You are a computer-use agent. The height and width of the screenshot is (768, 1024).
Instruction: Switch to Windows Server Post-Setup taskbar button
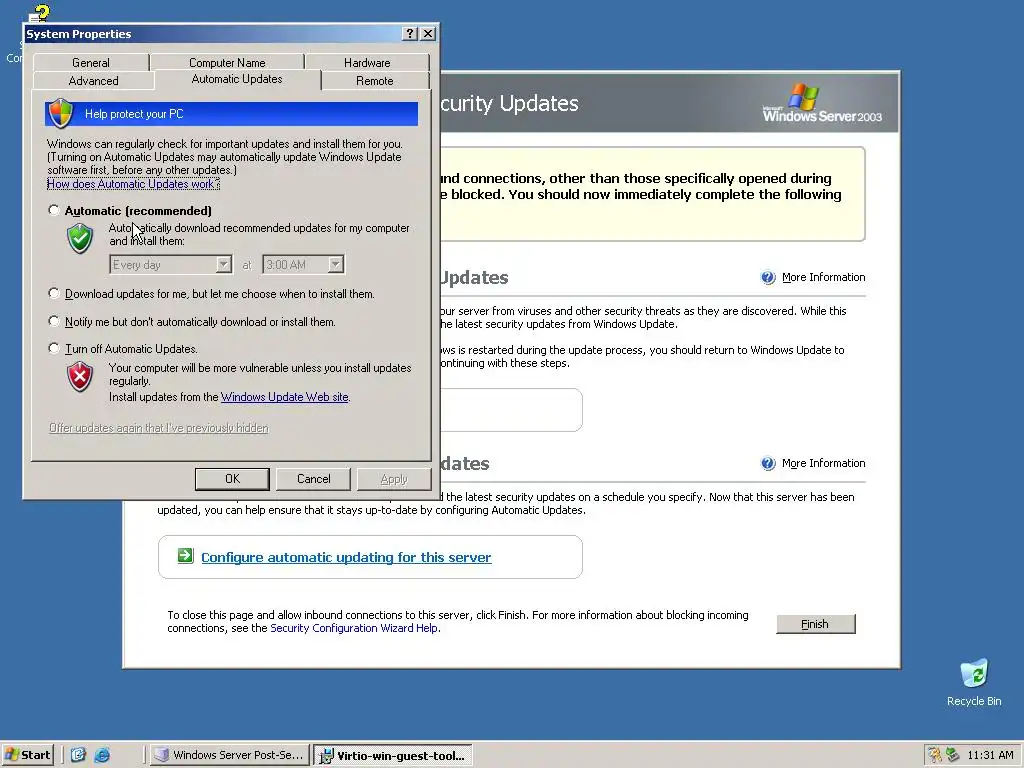point(229,755)
